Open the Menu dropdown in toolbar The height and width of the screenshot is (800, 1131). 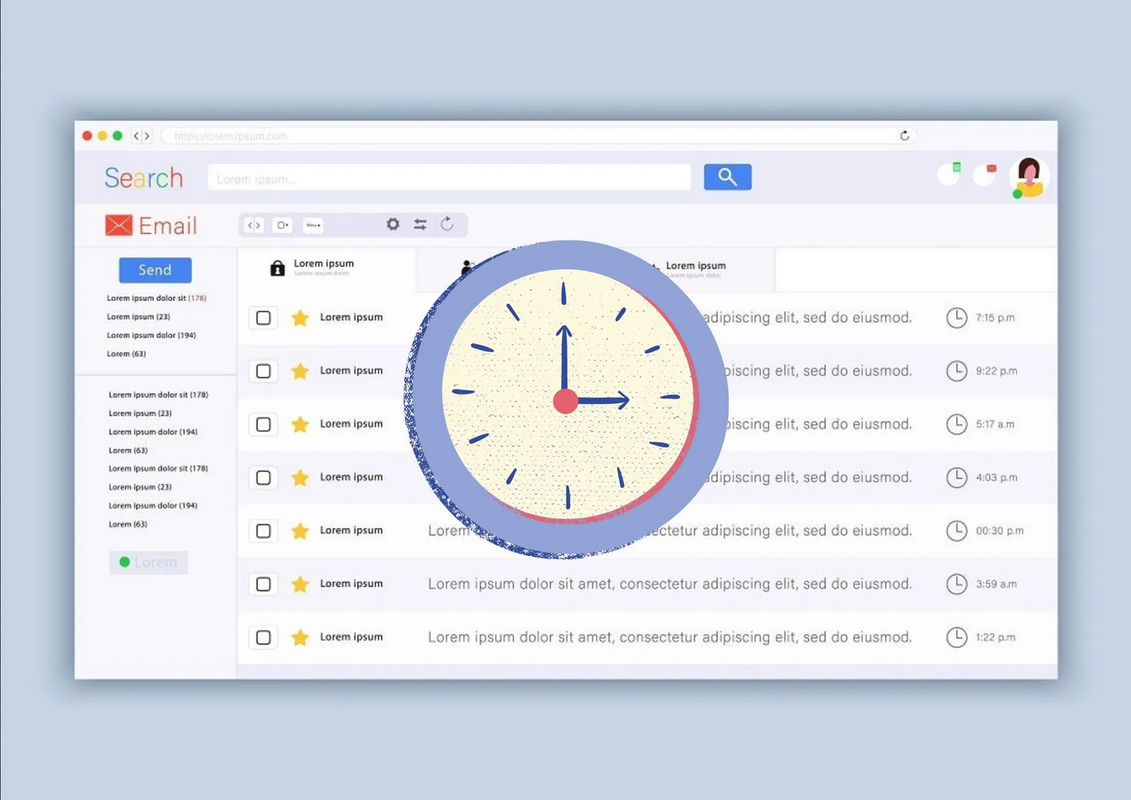click(313, 225)
